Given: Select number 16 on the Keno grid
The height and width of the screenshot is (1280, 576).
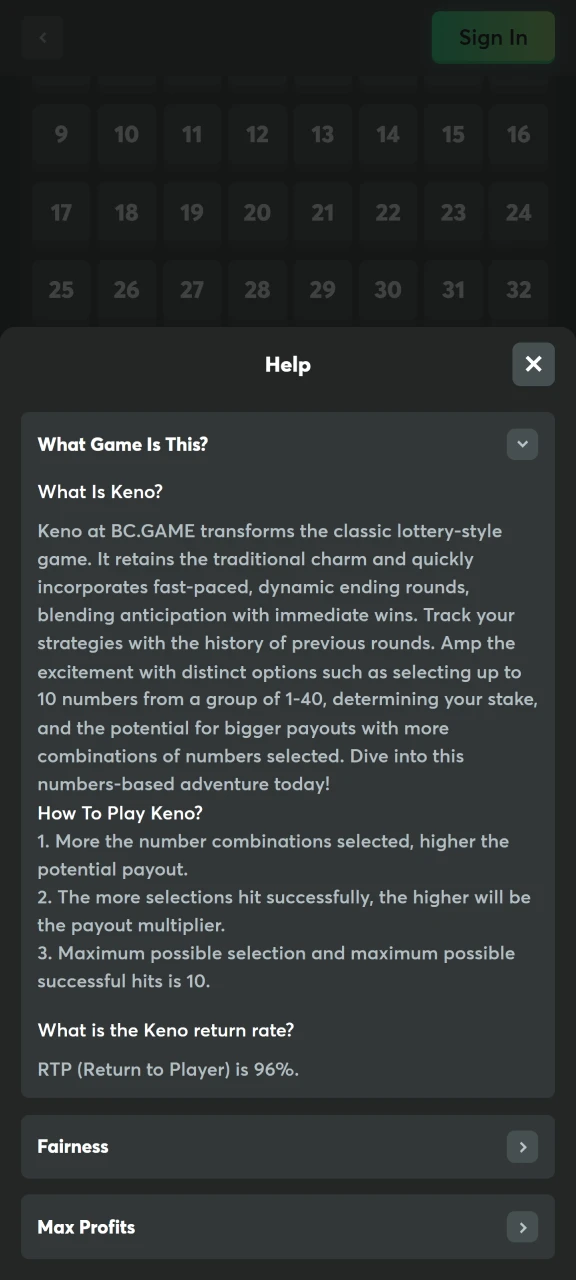Looking at the screenshot, I should pyautogui.click(x=518, y=134).
